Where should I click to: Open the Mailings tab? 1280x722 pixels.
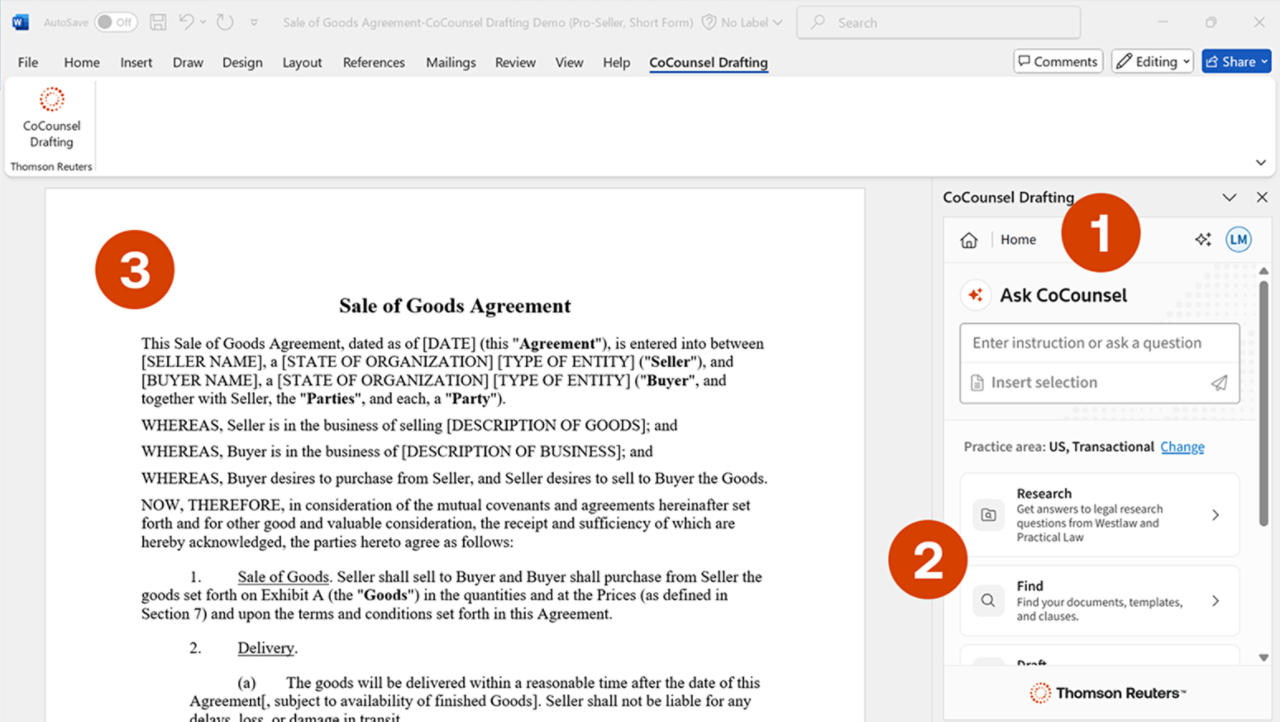(451, 62)
